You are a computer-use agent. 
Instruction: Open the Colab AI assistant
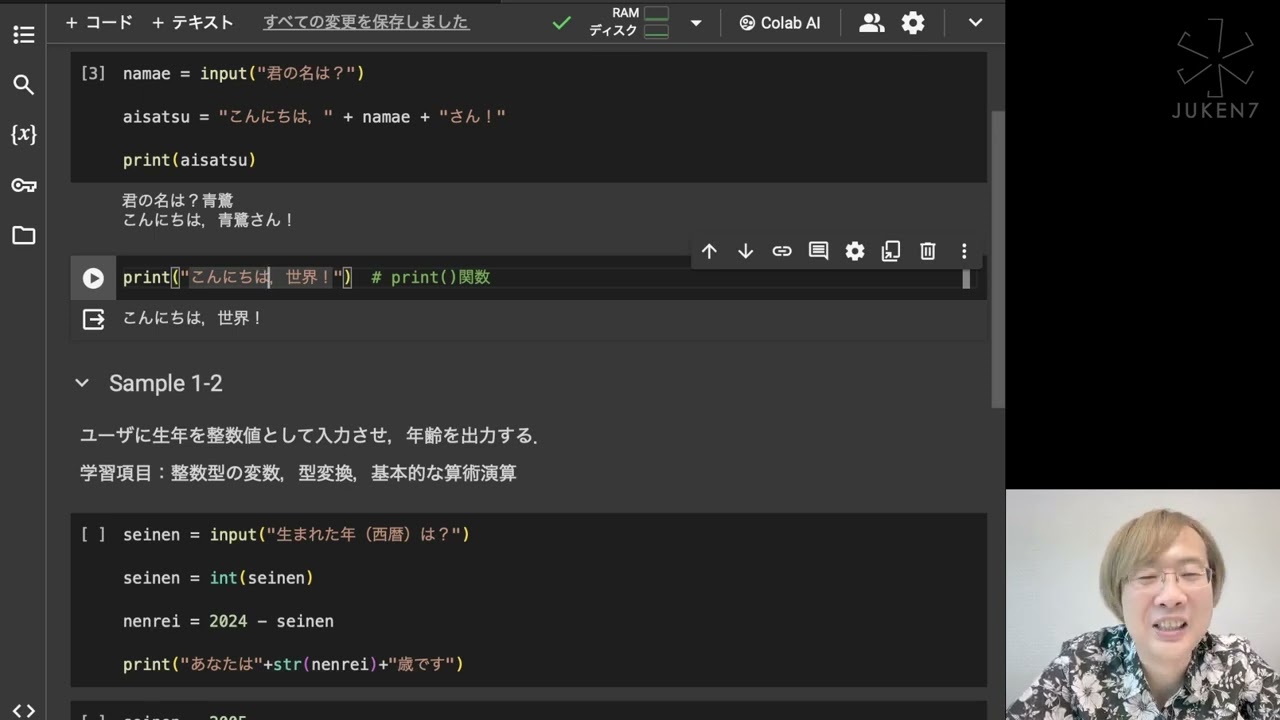click(x=780, y=23)
